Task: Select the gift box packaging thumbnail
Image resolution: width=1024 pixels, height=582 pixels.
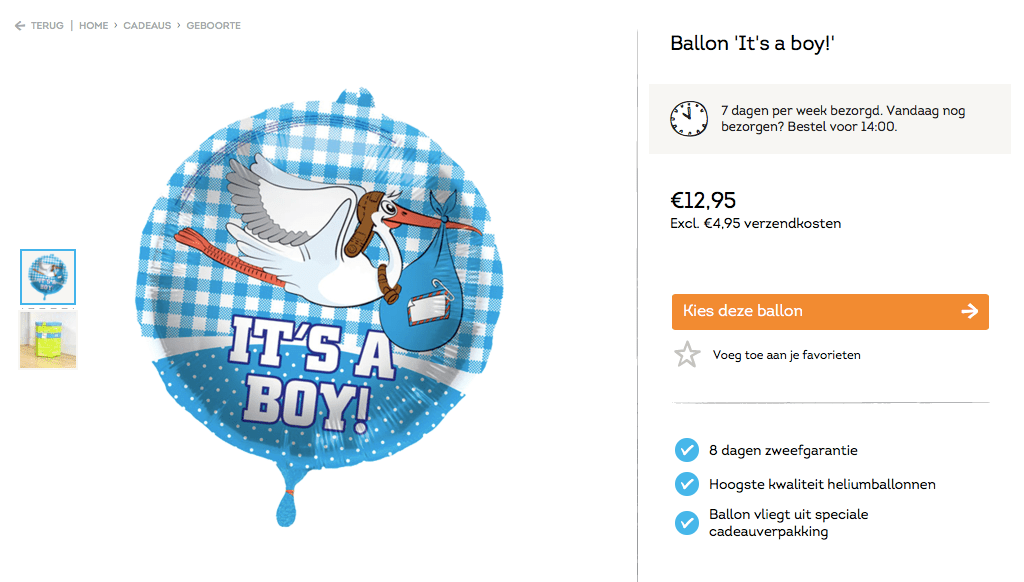Action: (x=48, y=340)
